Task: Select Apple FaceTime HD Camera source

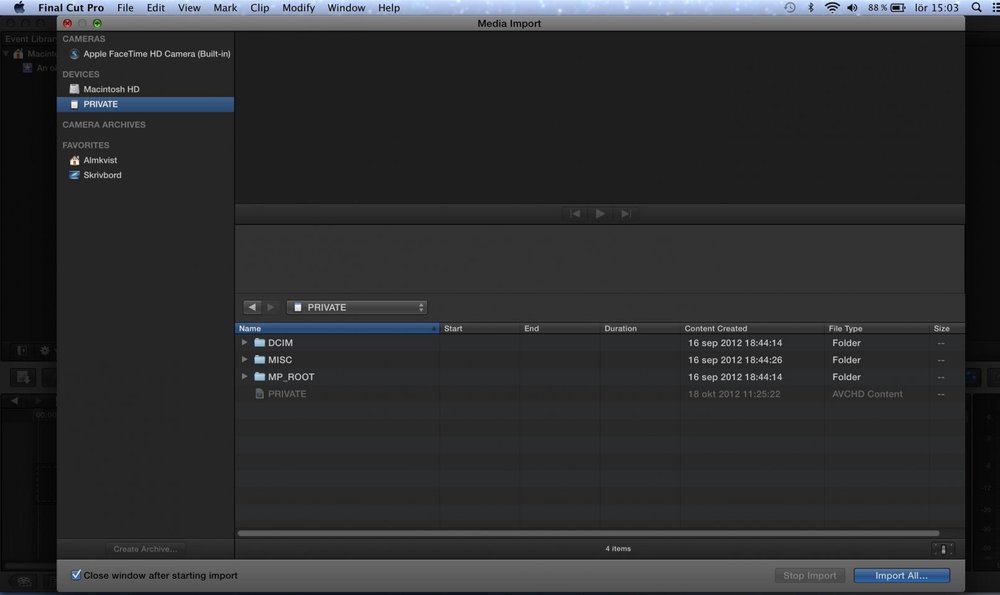Action: [156, 54]
